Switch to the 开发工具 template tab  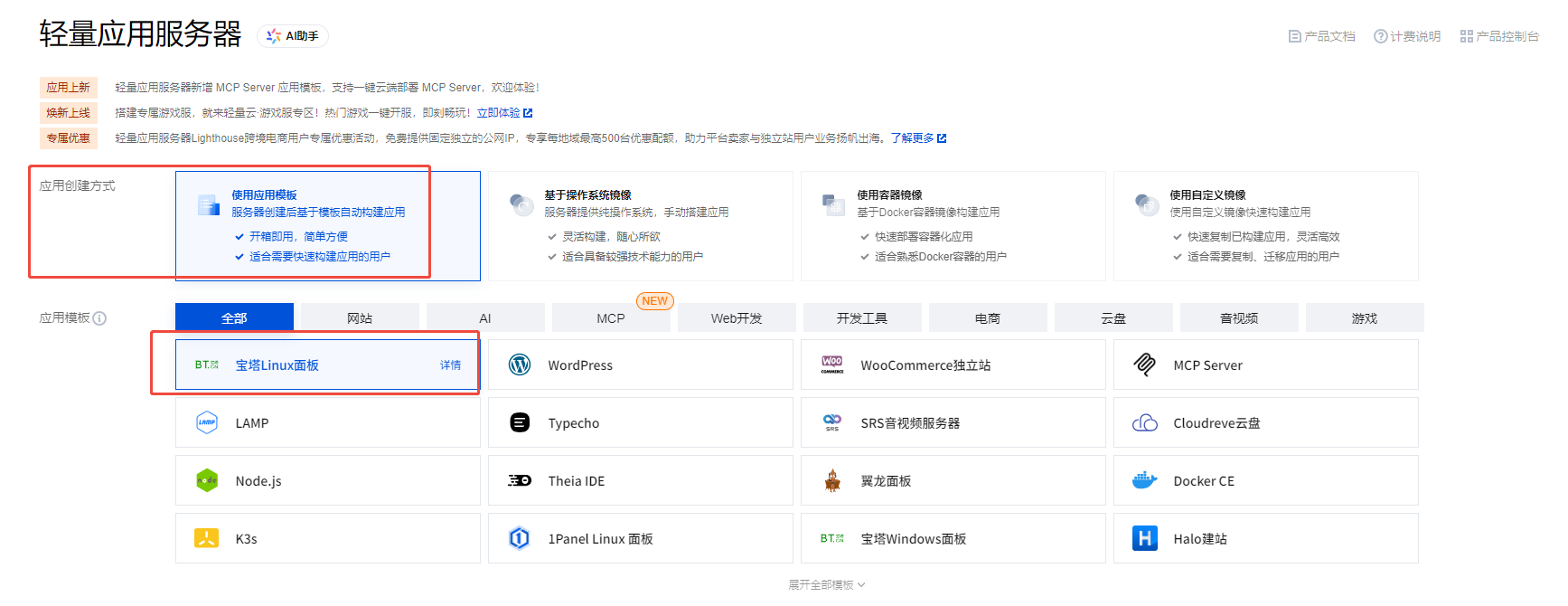tap(862, 317)
